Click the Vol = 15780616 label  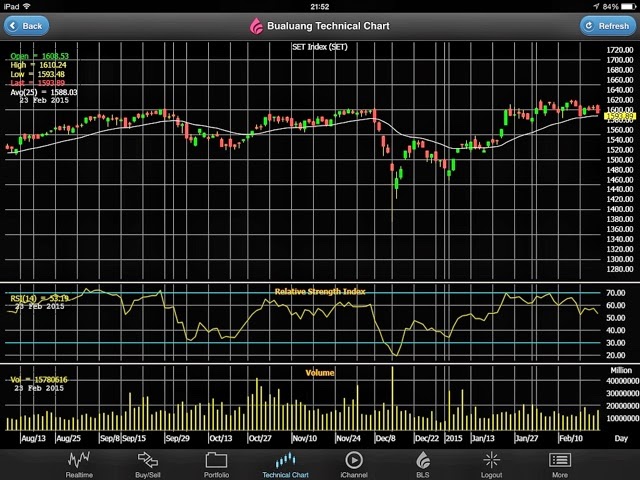point(39,379)
